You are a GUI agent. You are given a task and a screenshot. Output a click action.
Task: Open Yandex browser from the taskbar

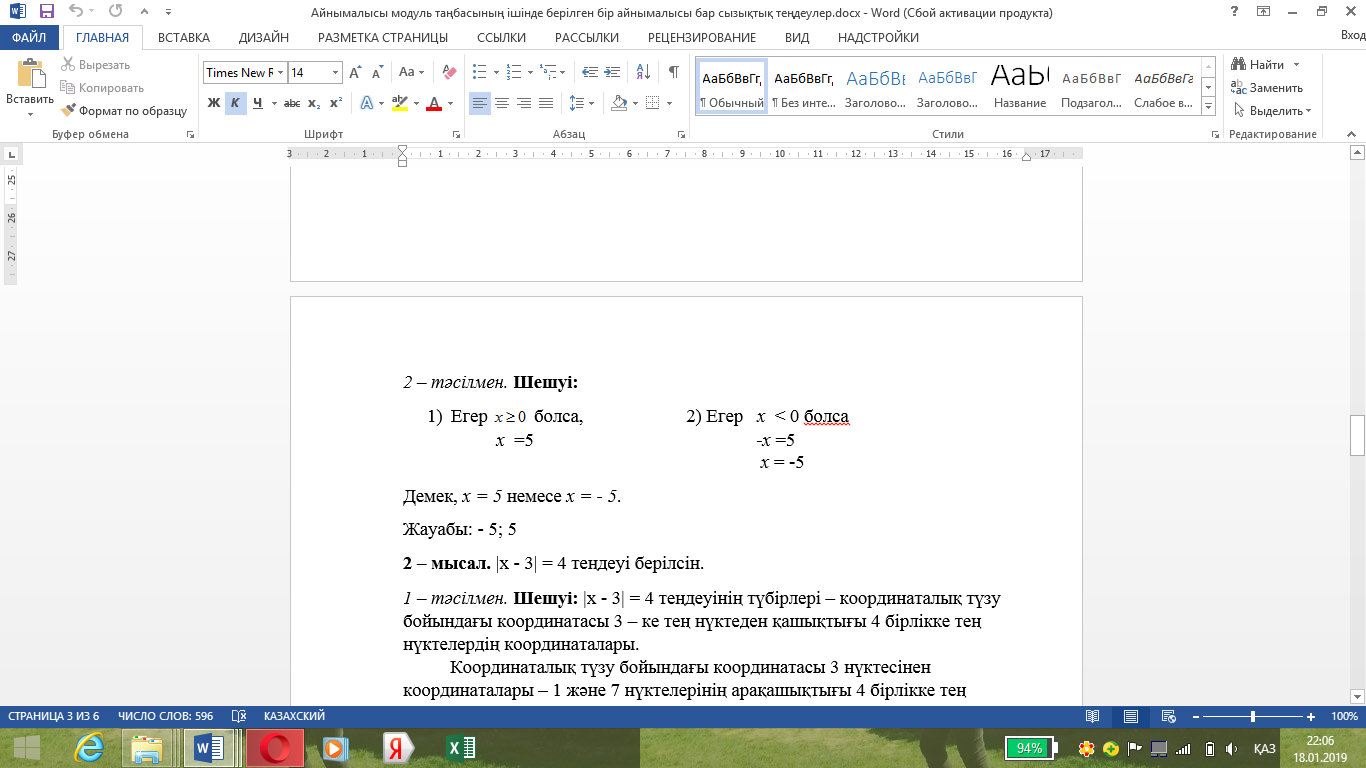(397, 748)
